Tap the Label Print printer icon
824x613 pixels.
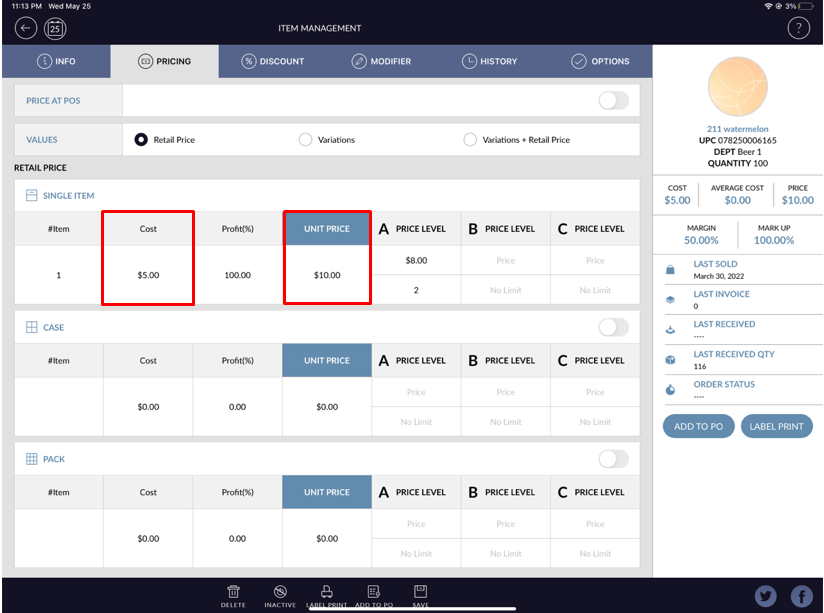point(326,593)
